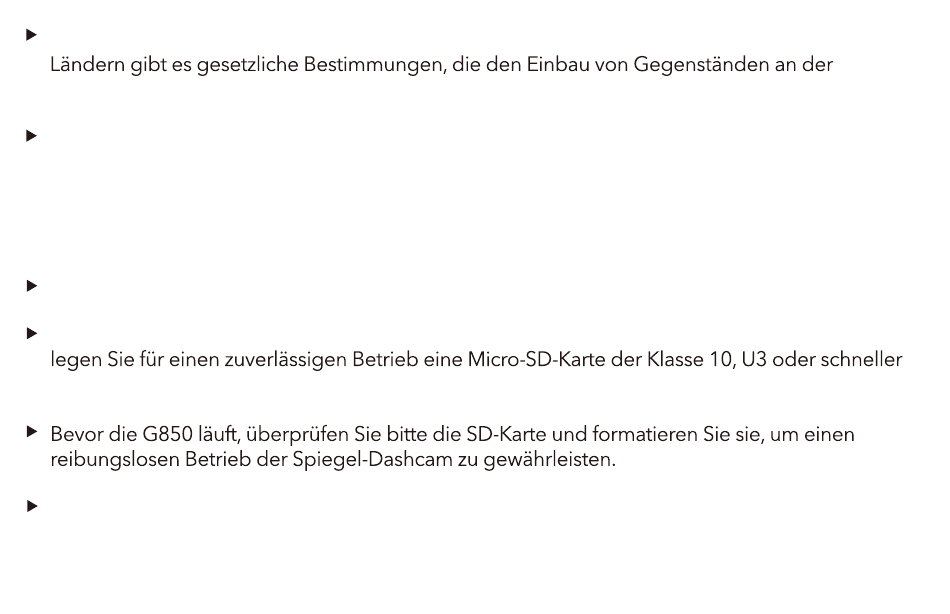Click the word 'reibungslosen'
Viewport: 950px width, 614px height.
[x=115, y=460]
